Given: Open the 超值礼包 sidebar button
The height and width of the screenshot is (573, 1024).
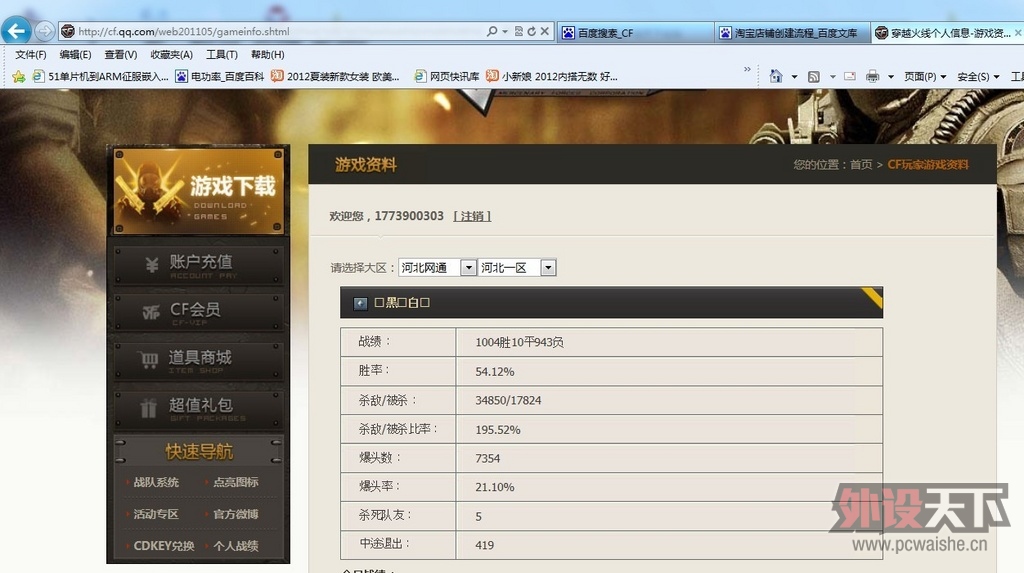Looking at the screenshot, I should [199, 408].
